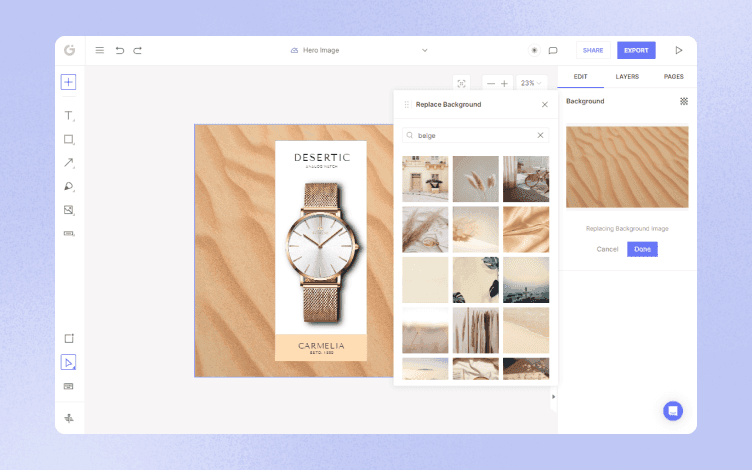752x470 pixels.
Task: Choose the dried reeds close-up thumbnail
Action: coord(476,330)
